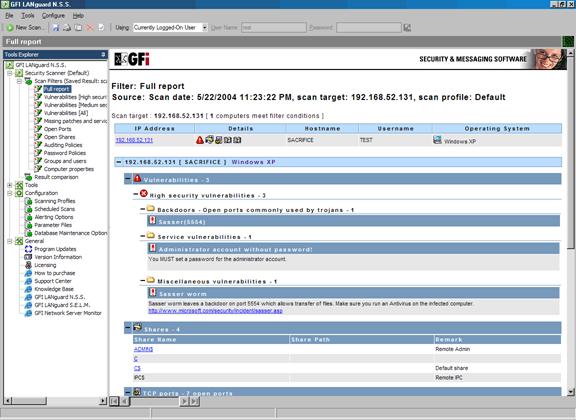Open Scanning Profiles under Configuration
Image resolution: width=576 pixels, height=420 pixels.
point(55,201)
